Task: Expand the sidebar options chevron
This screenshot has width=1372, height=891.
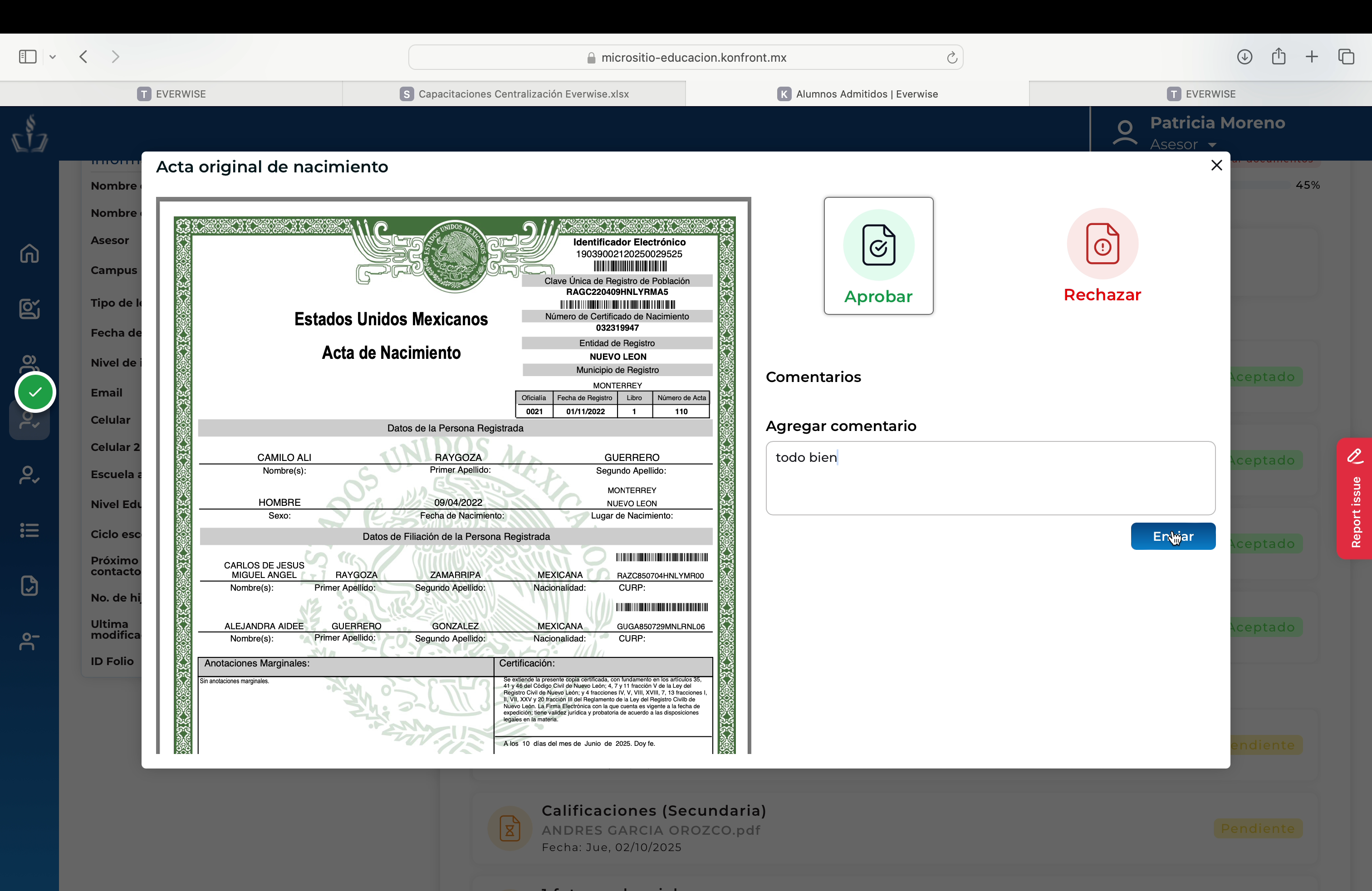Action: point(53,56)
